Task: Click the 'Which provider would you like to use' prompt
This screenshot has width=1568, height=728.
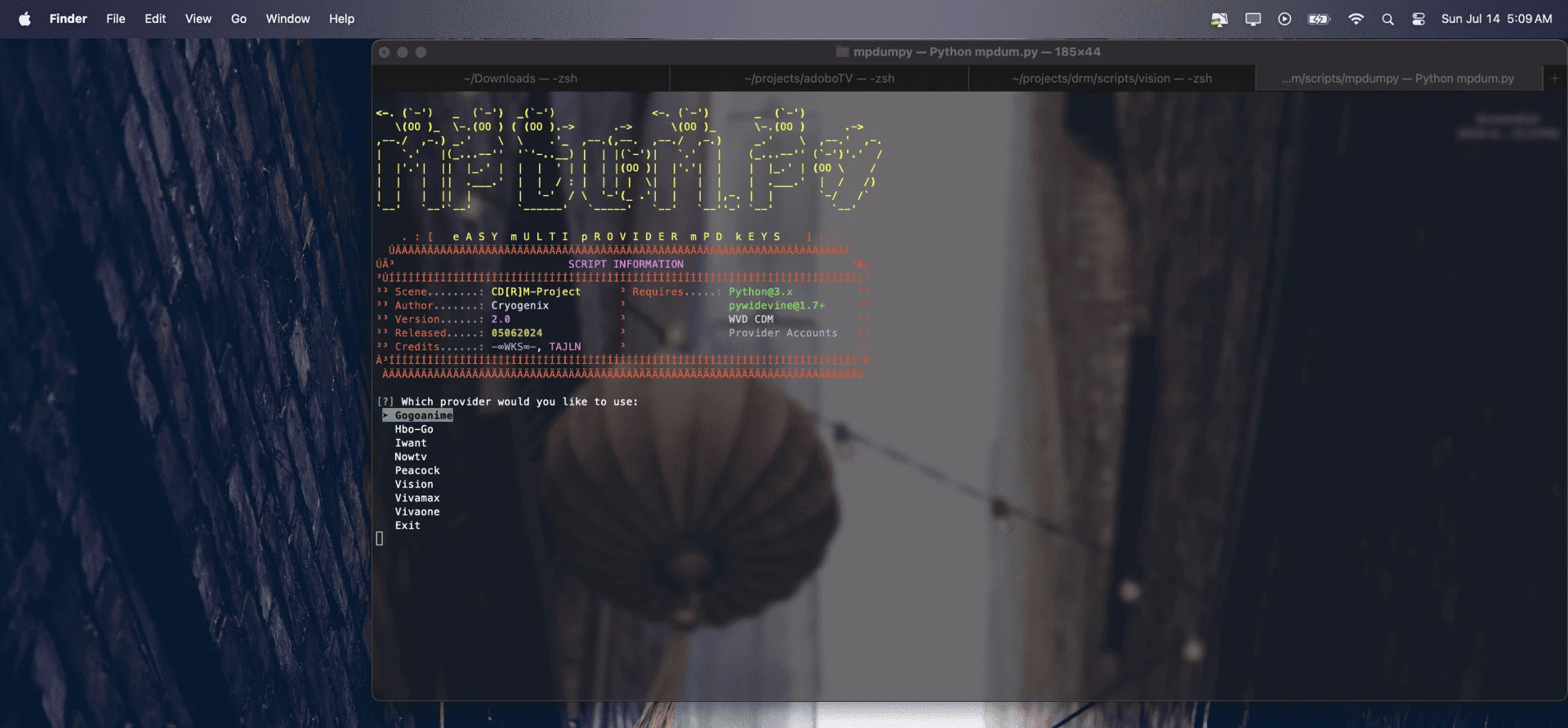Action: (x=519, y=402)
